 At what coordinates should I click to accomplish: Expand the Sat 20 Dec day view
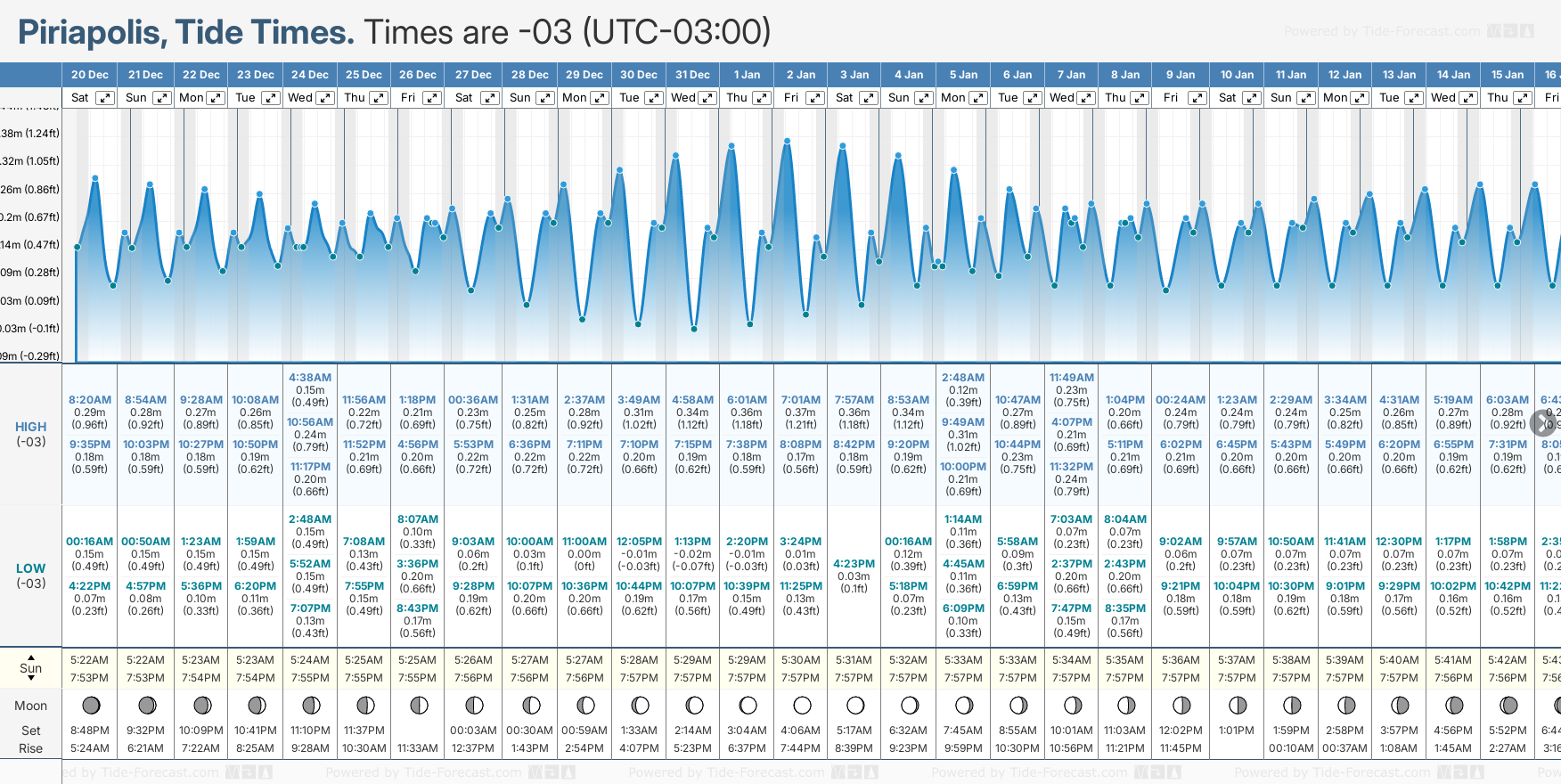[x=105, y=98]
